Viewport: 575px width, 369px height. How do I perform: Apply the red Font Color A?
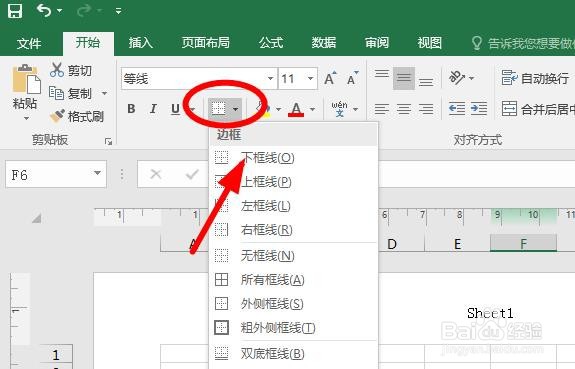coord(296,109)
